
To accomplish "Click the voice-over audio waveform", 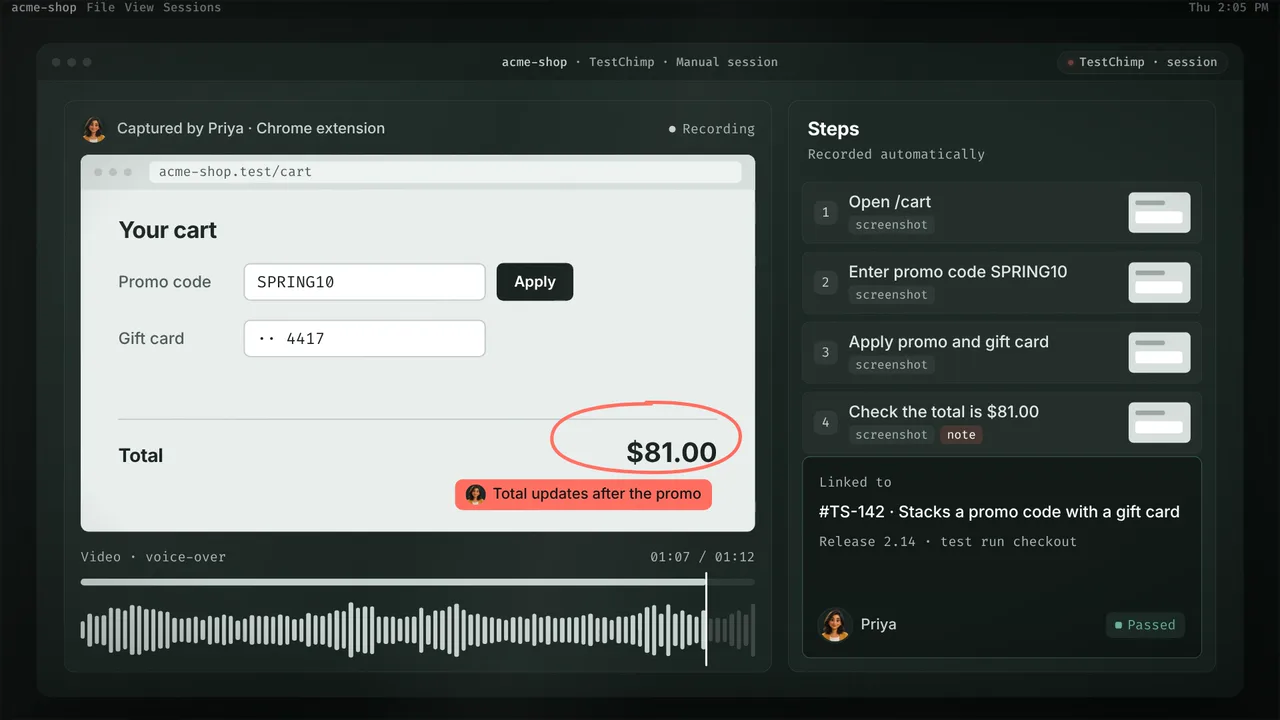I will coord(418,630).
